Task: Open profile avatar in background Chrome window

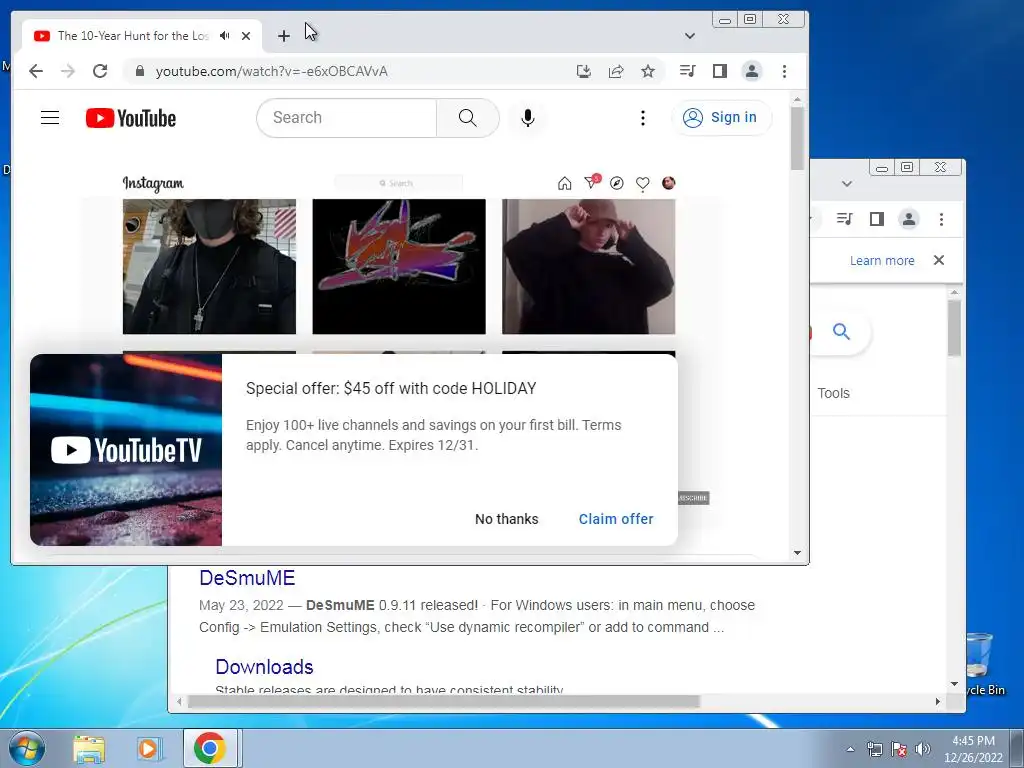Action: [909, 219]
